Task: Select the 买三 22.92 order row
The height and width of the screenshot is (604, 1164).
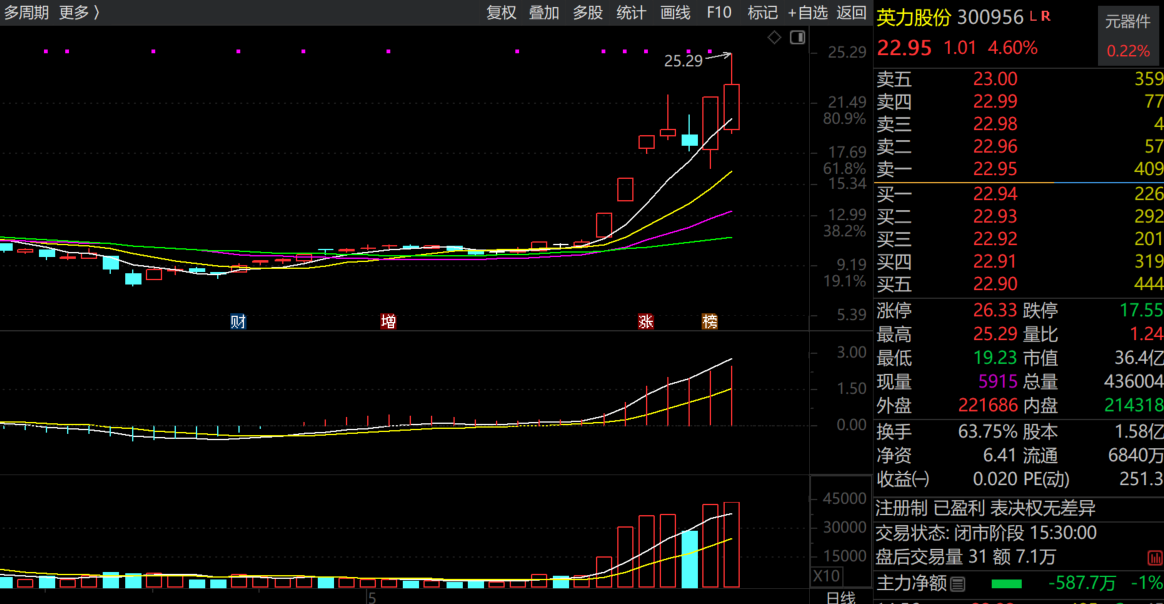Action: pyautogui.click(x=1019, y=239)
